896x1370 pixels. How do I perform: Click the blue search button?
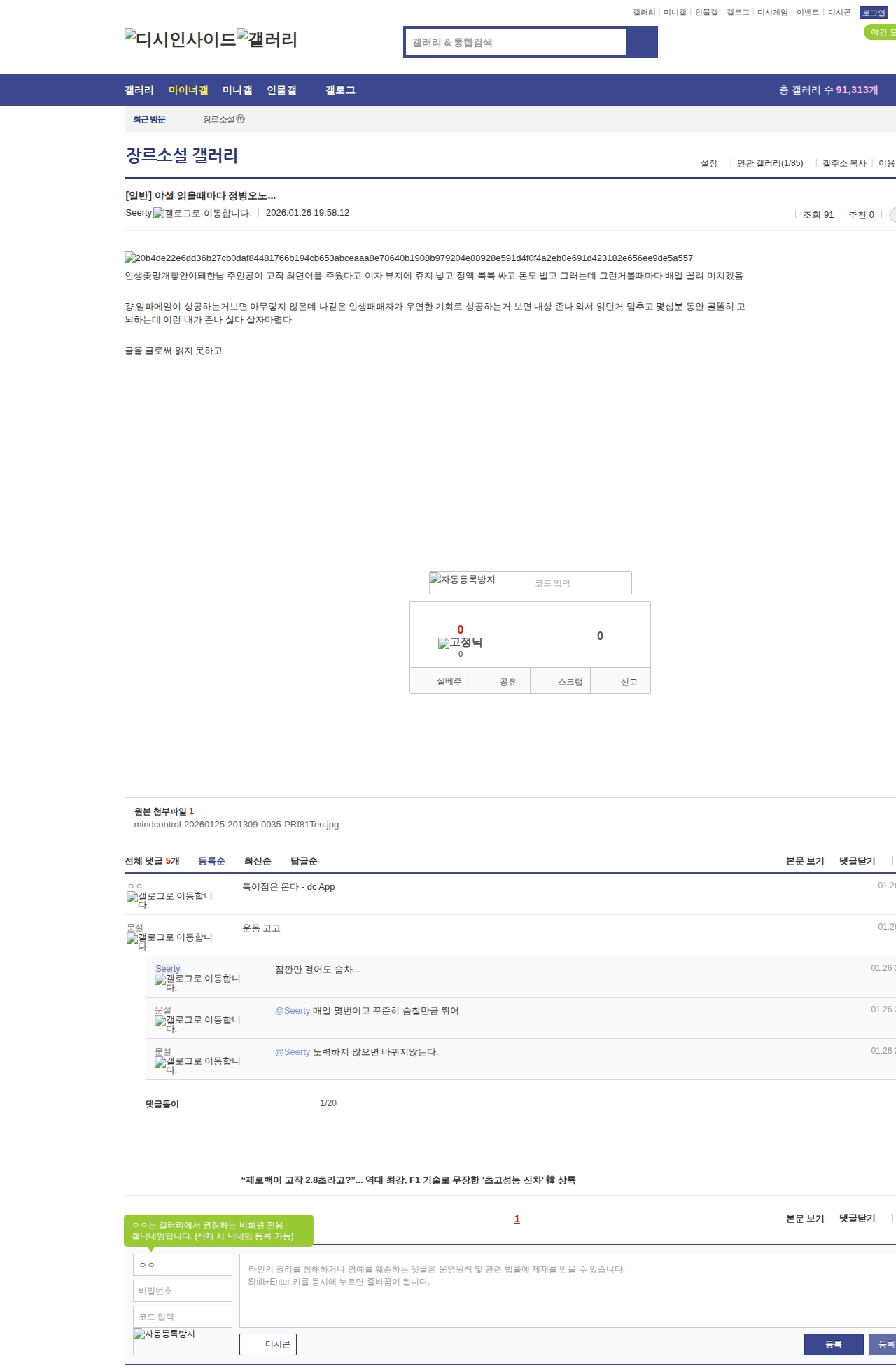[x=642, y=42]
